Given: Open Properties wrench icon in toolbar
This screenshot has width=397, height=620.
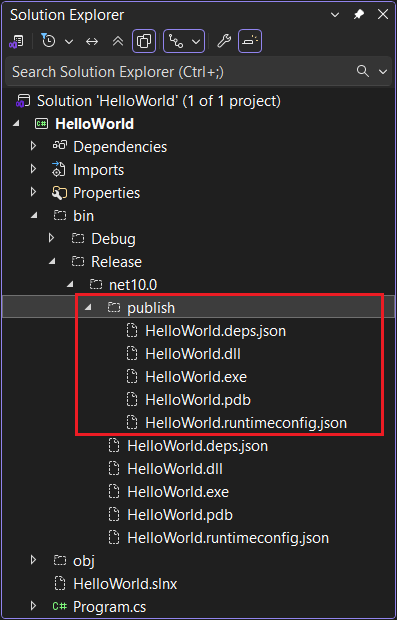Looking at the screenshot, I should 224,41.
